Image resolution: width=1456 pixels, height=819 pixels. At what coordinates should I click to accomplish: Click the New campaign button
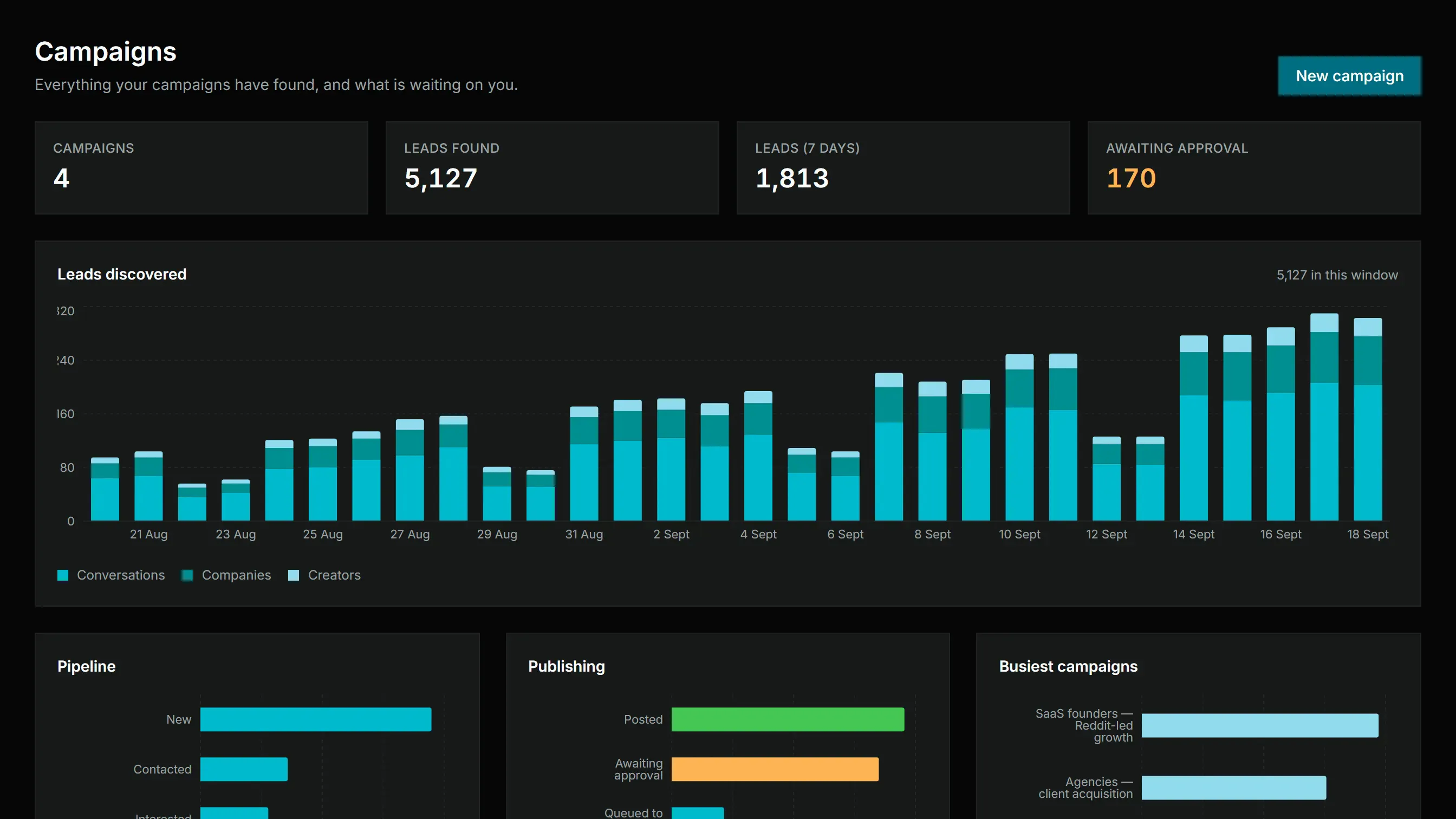(1349, 76)
